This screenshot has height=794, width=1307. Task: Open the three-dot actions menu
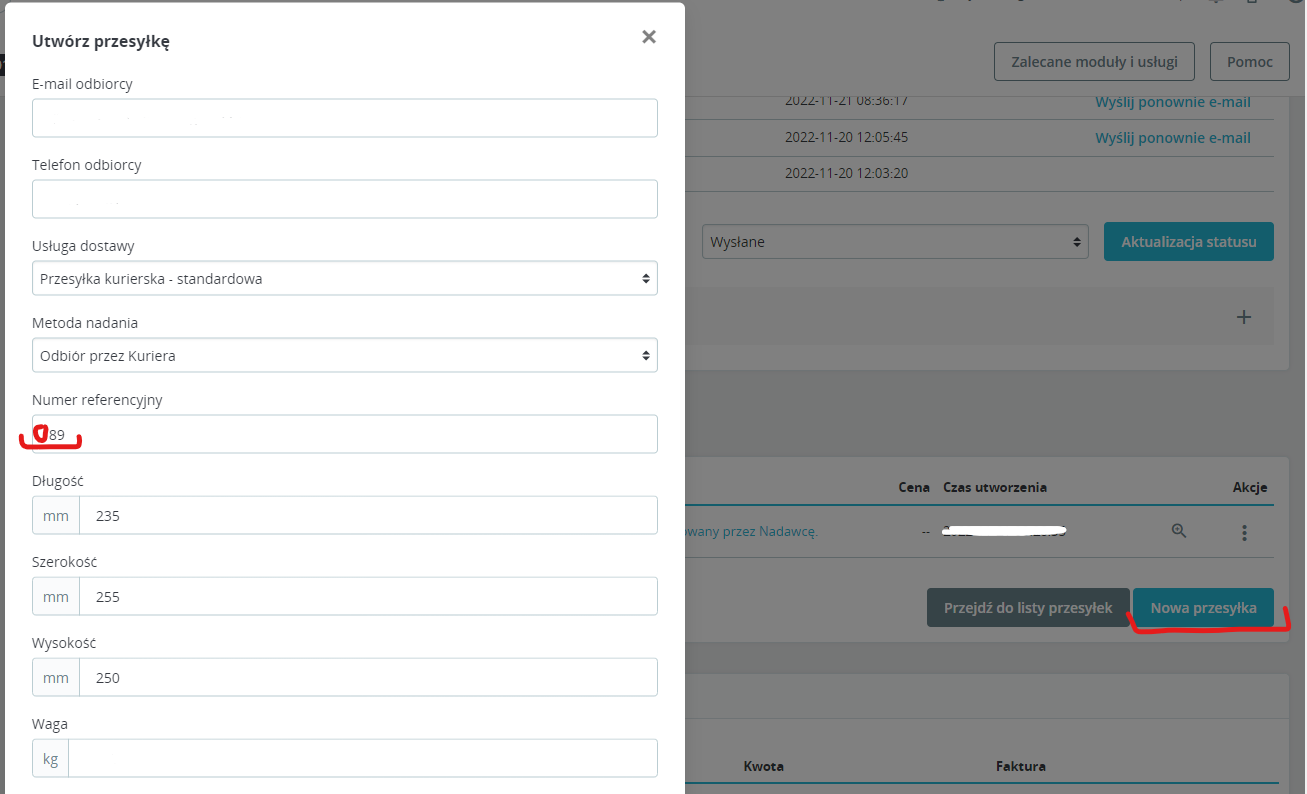[x=1244, y=533]
